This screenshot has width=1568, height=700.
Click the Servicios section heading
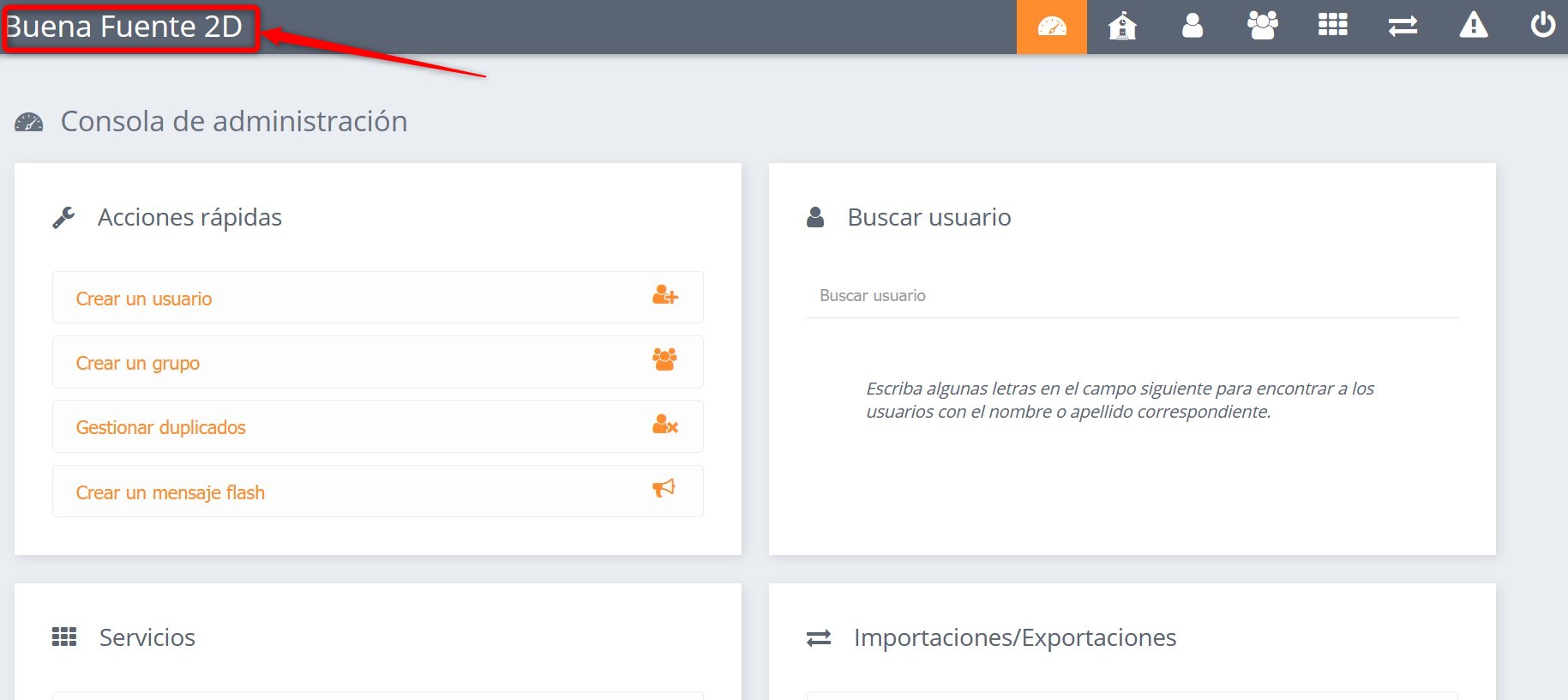click(147, 638)
